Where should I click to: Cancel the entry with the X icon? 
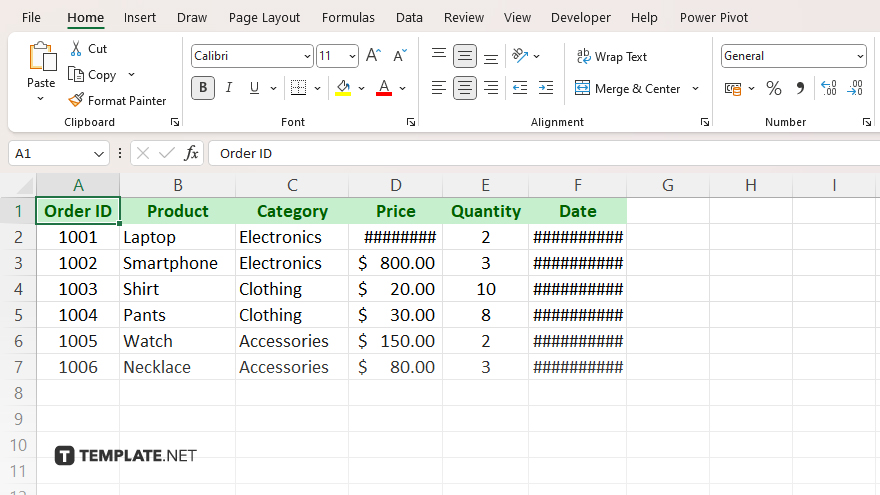143,153
